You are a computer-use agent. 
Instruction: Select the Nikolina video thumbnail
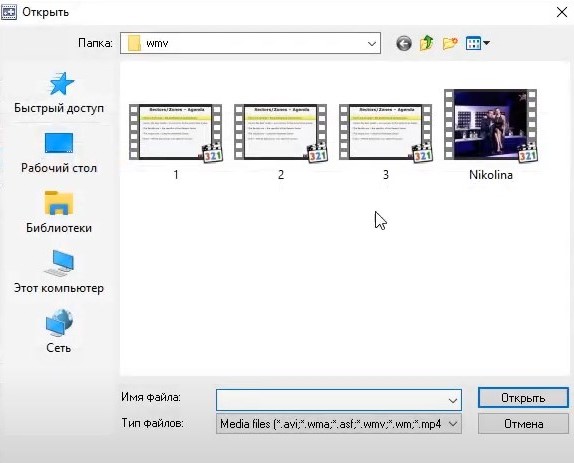[x=491, y=126]
